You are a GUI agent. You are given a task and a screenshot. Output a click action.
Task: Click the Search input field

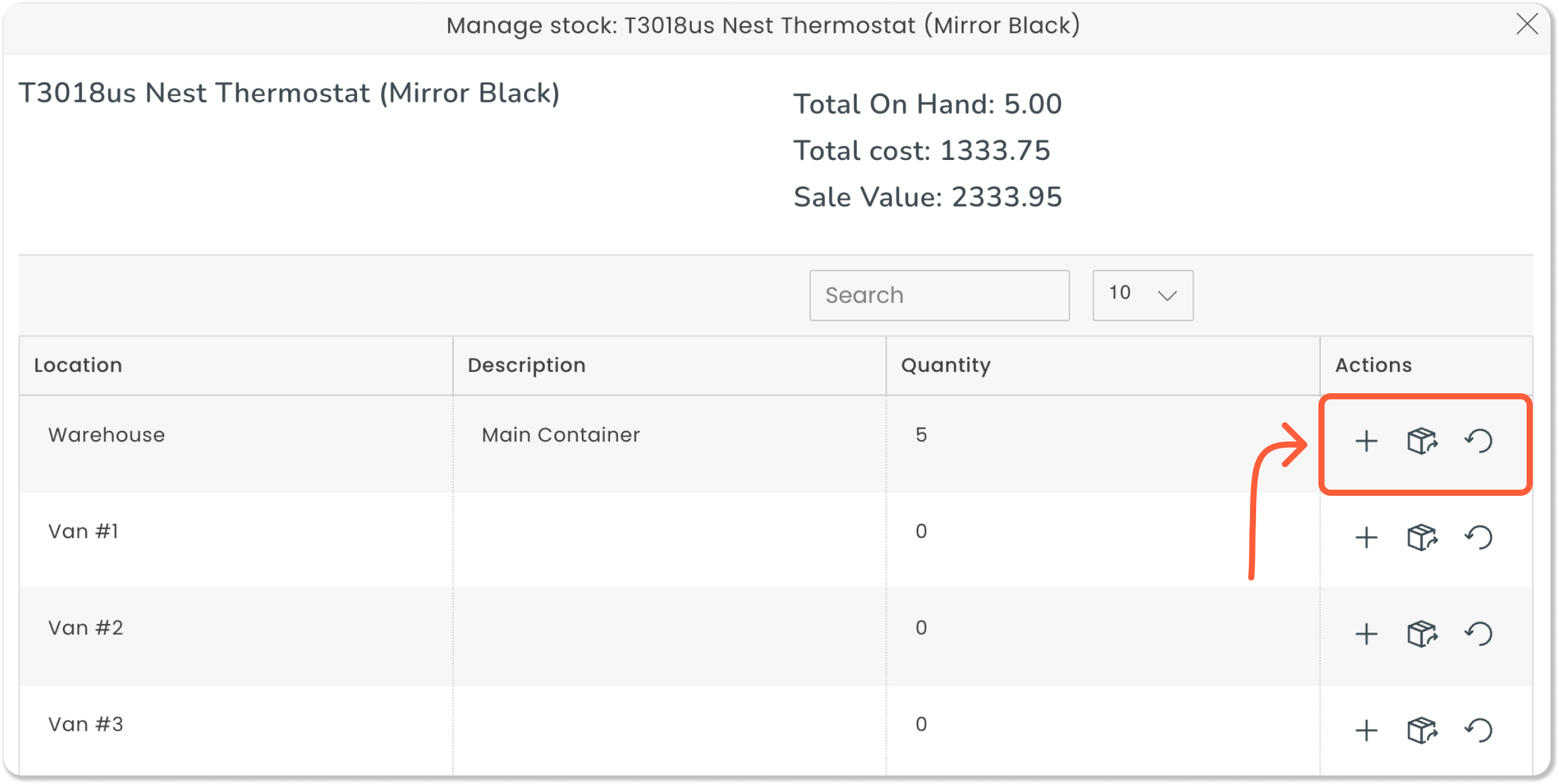click(x=939, y=295)
